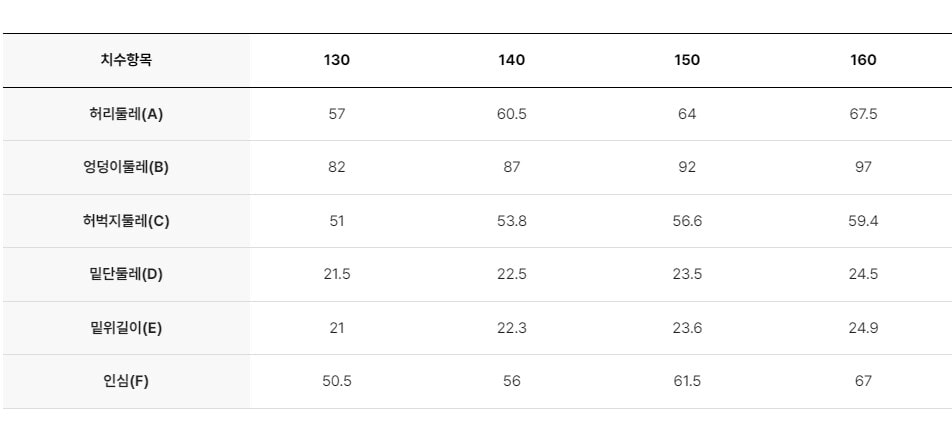952x442 pixels.
Task: Click inseam value 61.5 for size 150
Action: [687, 382]
